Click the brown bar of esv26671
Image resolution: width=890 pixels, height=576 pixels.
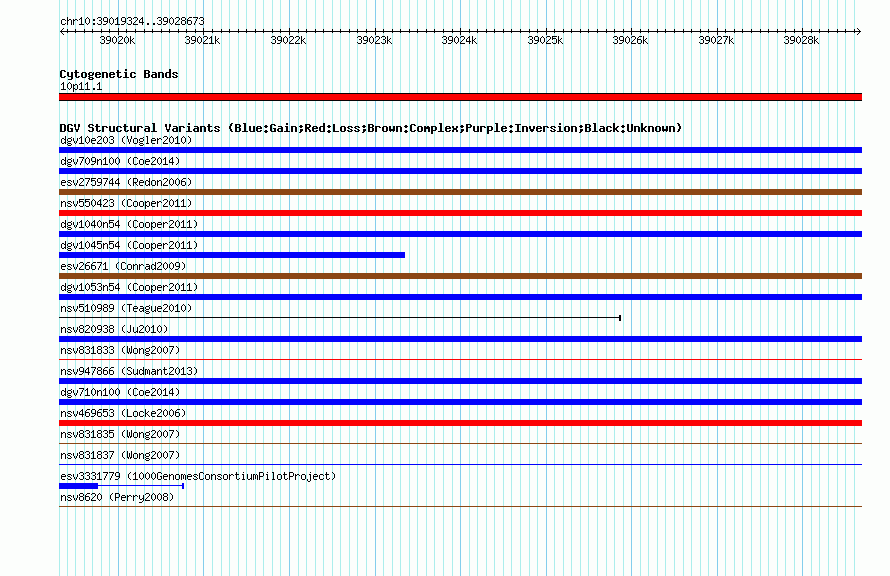[x=460, y=276]
